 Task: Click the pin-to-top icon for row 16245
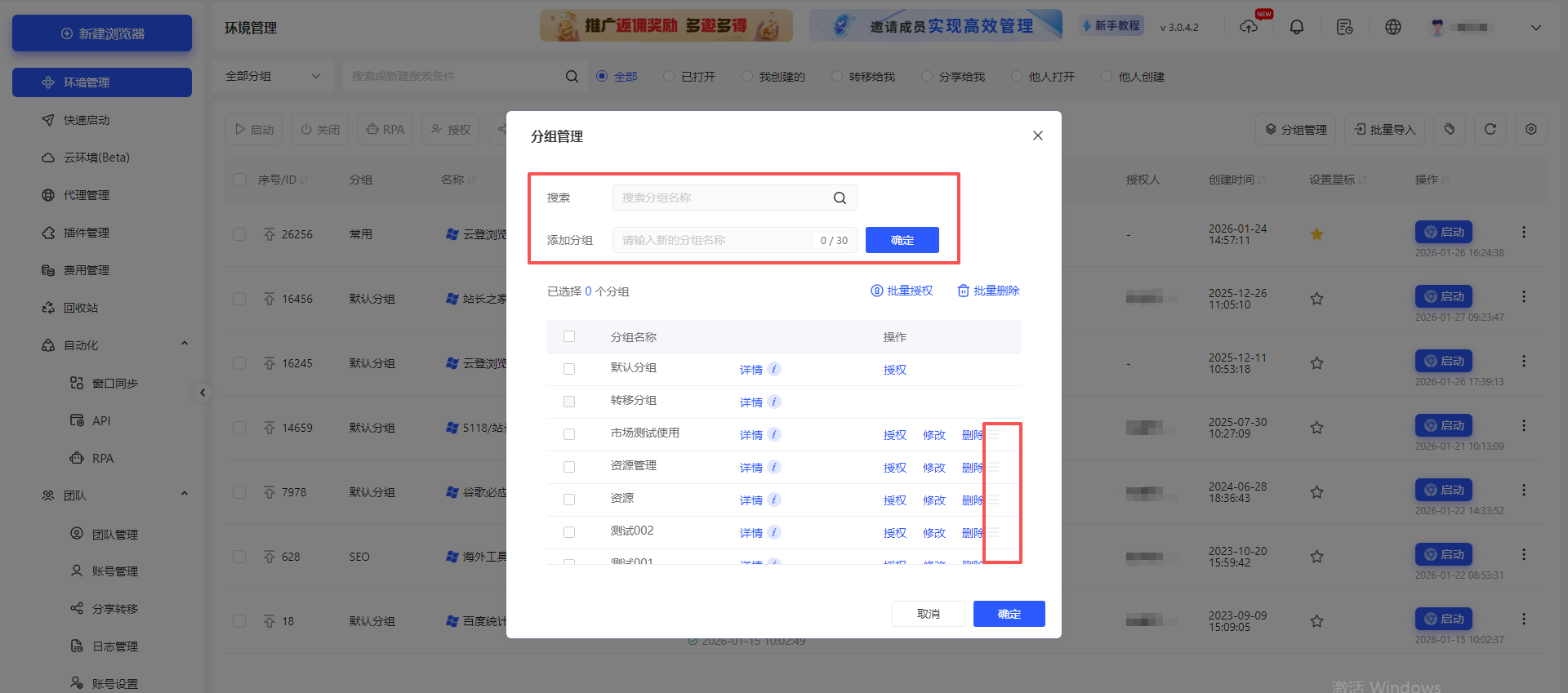[269, 363]
